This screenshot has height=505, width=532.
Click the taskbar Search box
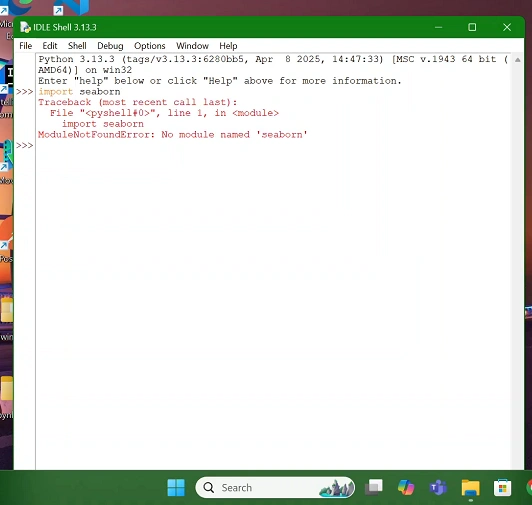click(x=275, y=488)
